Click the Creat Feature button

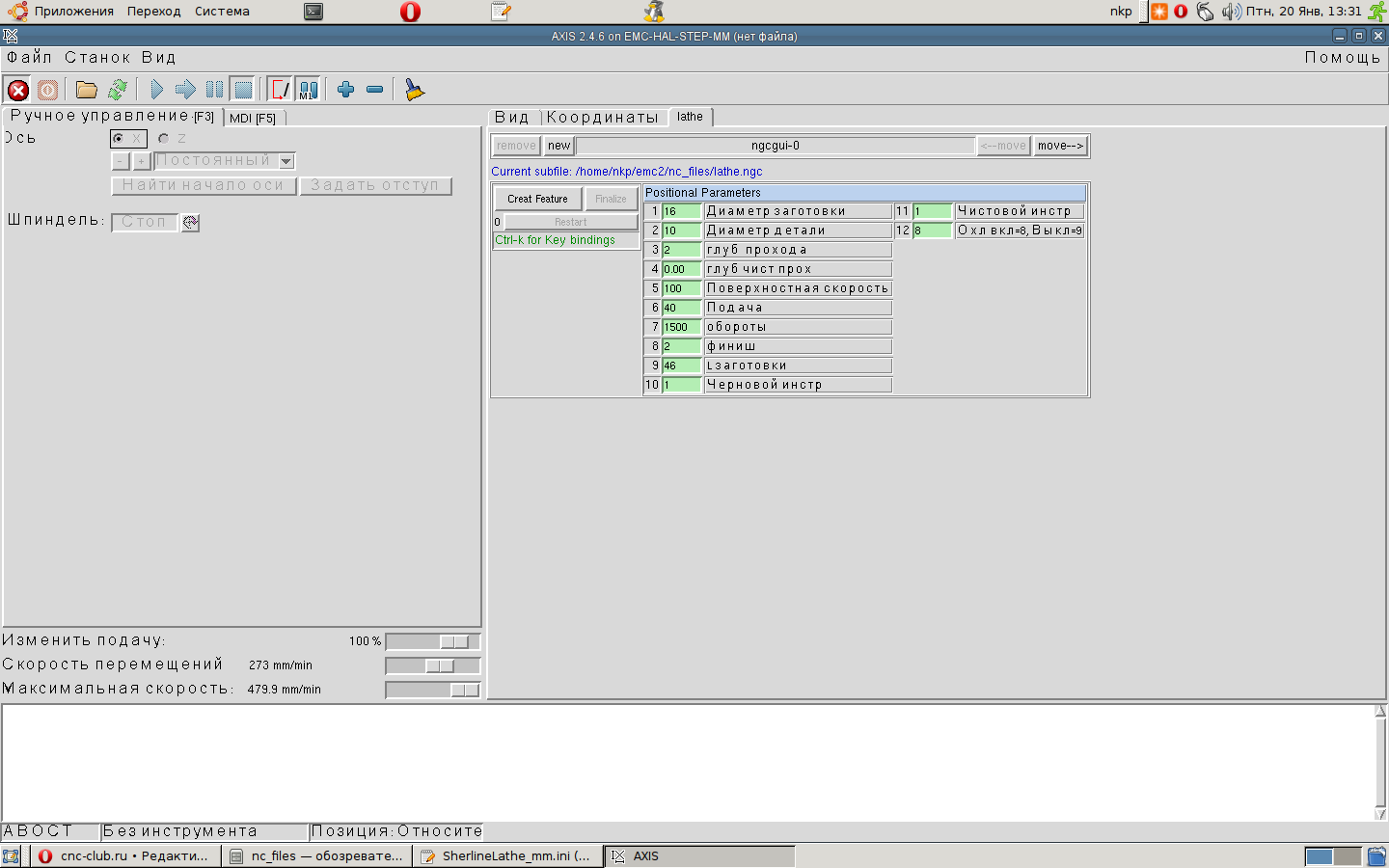tap(538, 199)
